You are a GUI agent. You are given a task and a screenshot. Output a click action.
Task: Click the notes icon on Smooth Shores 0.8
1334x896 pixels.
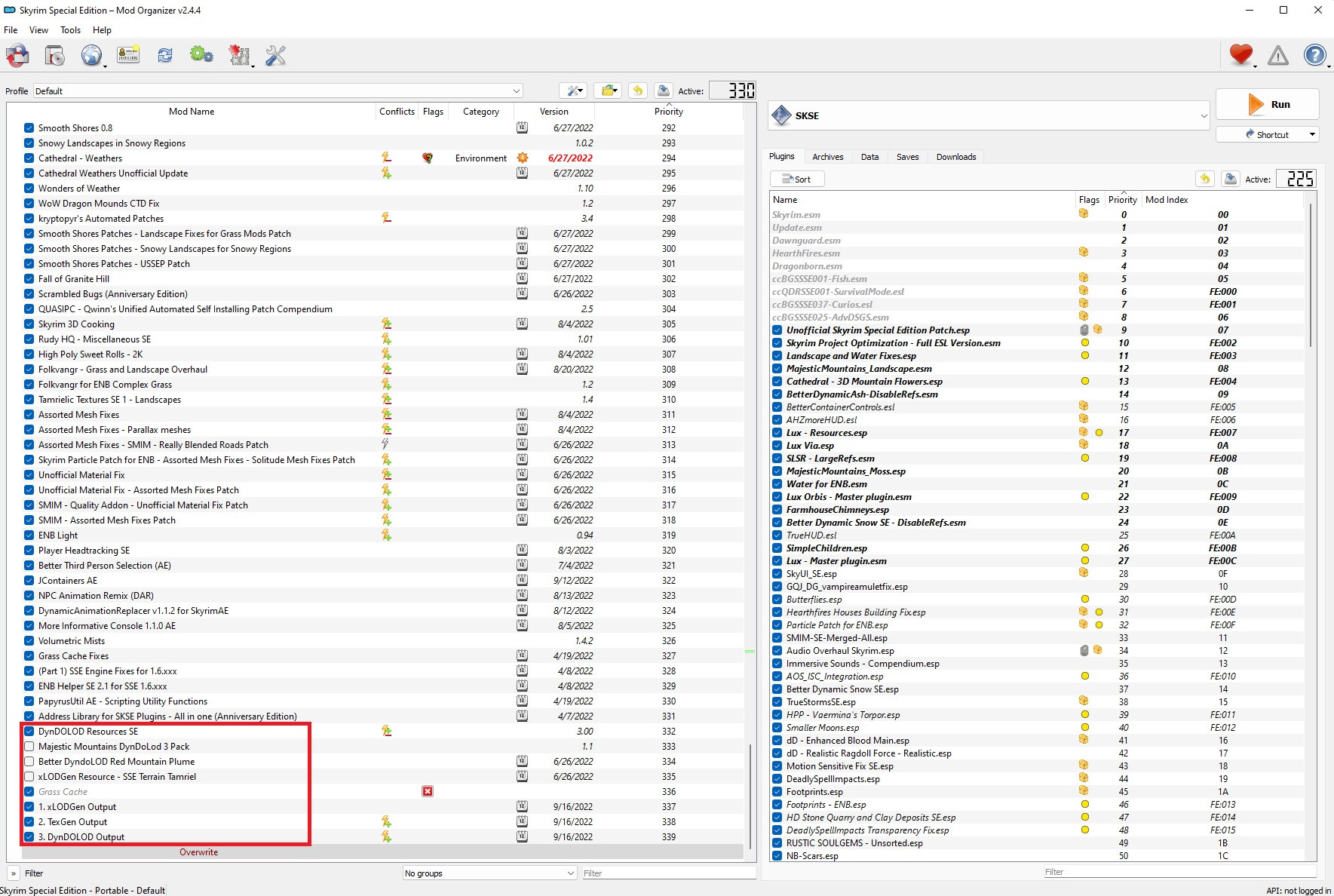point(522,127)
